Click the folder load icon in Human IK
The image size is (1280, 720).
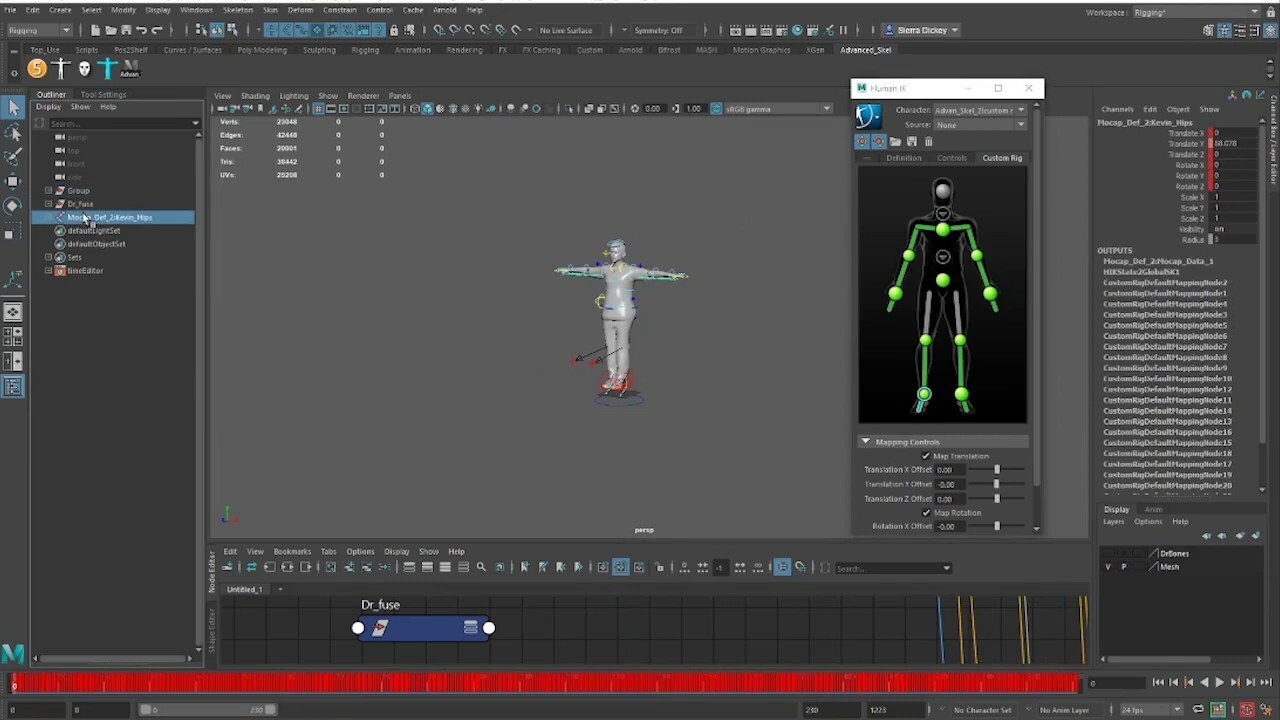click(895, 142)
